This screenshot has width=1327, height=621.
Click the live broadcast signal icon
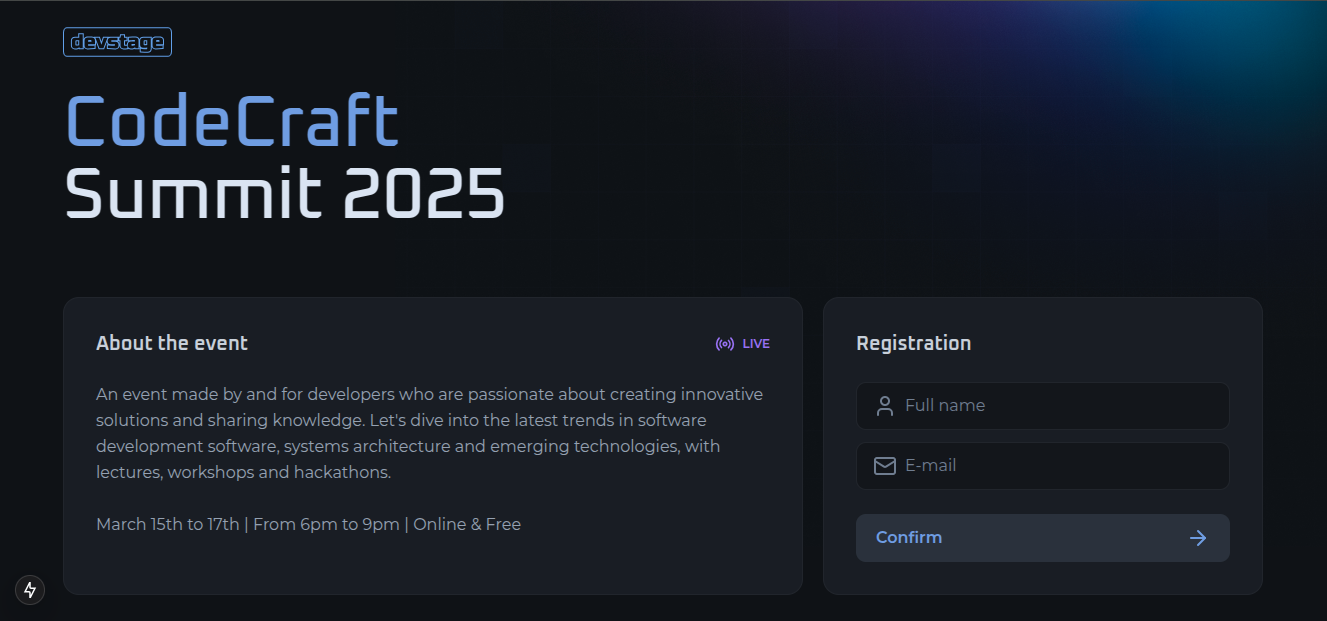click(725, 344)
